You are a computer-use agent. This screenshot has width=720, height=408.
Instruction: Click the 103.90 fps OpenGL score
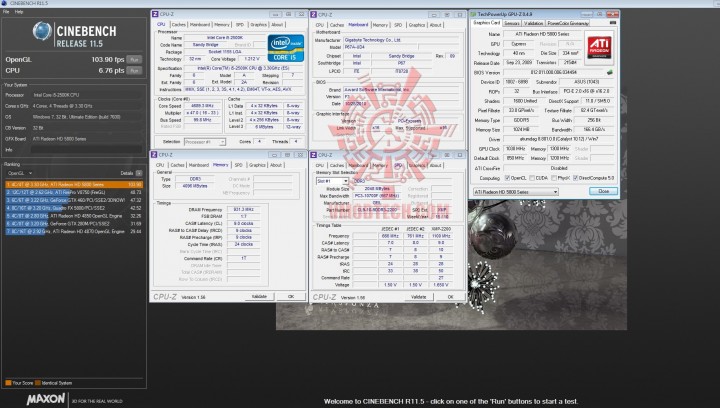click(107, 60)
